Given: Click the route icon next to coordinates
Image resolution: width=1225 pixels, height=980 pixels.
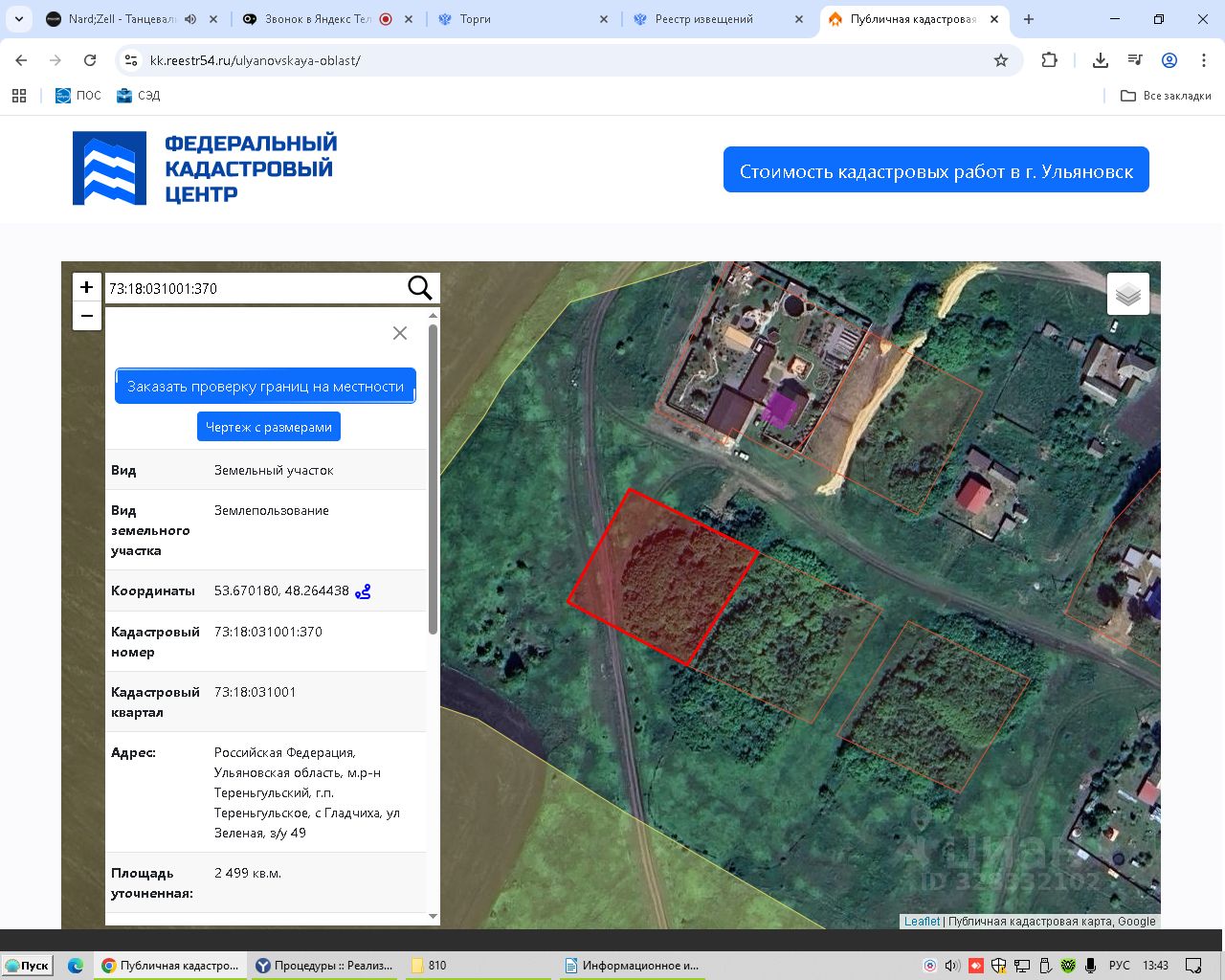Looking at the screenshot, I should (363, 591).
